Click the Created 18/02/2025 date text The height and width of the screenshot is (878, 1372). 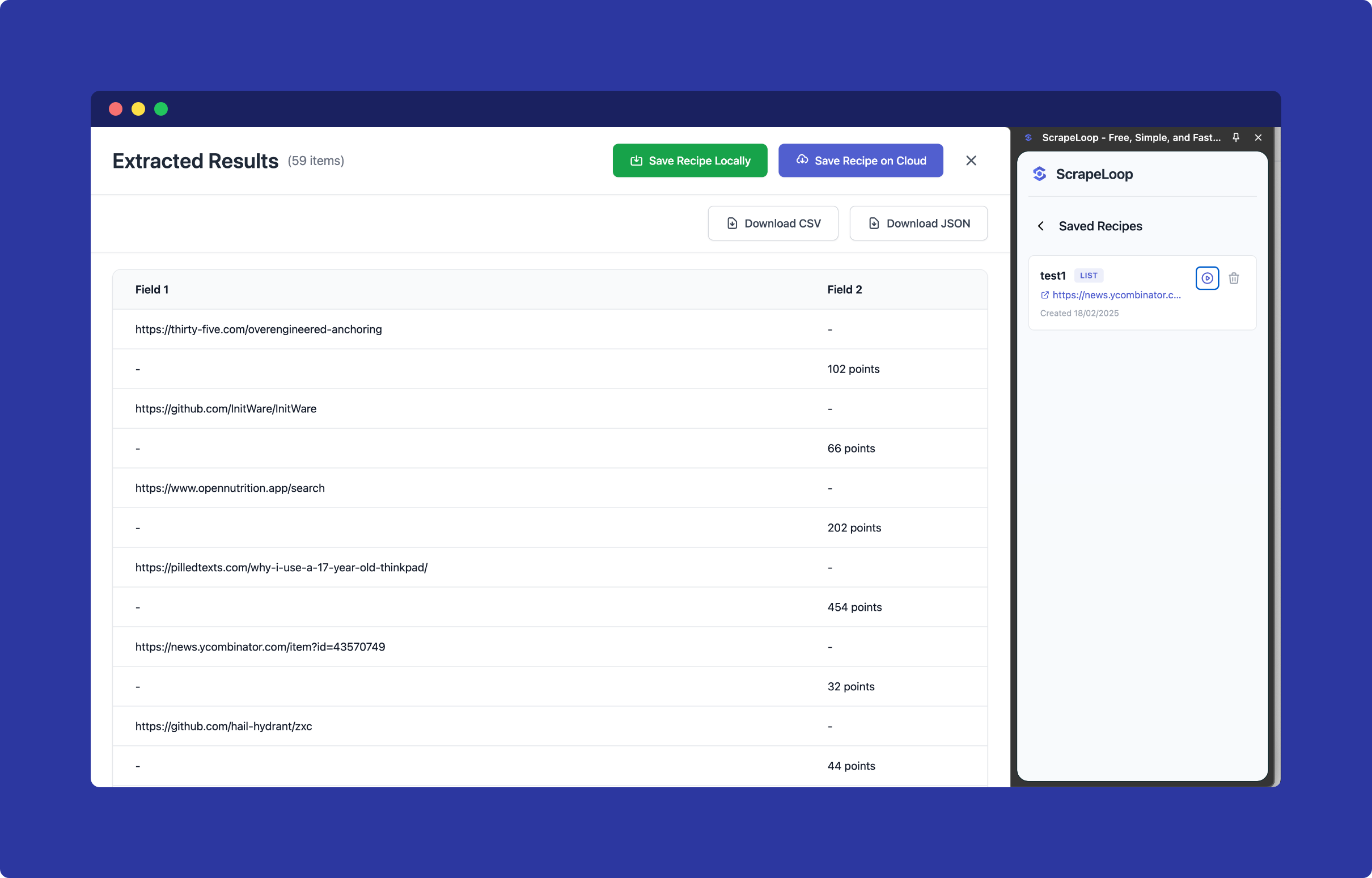click(1079, 313)
